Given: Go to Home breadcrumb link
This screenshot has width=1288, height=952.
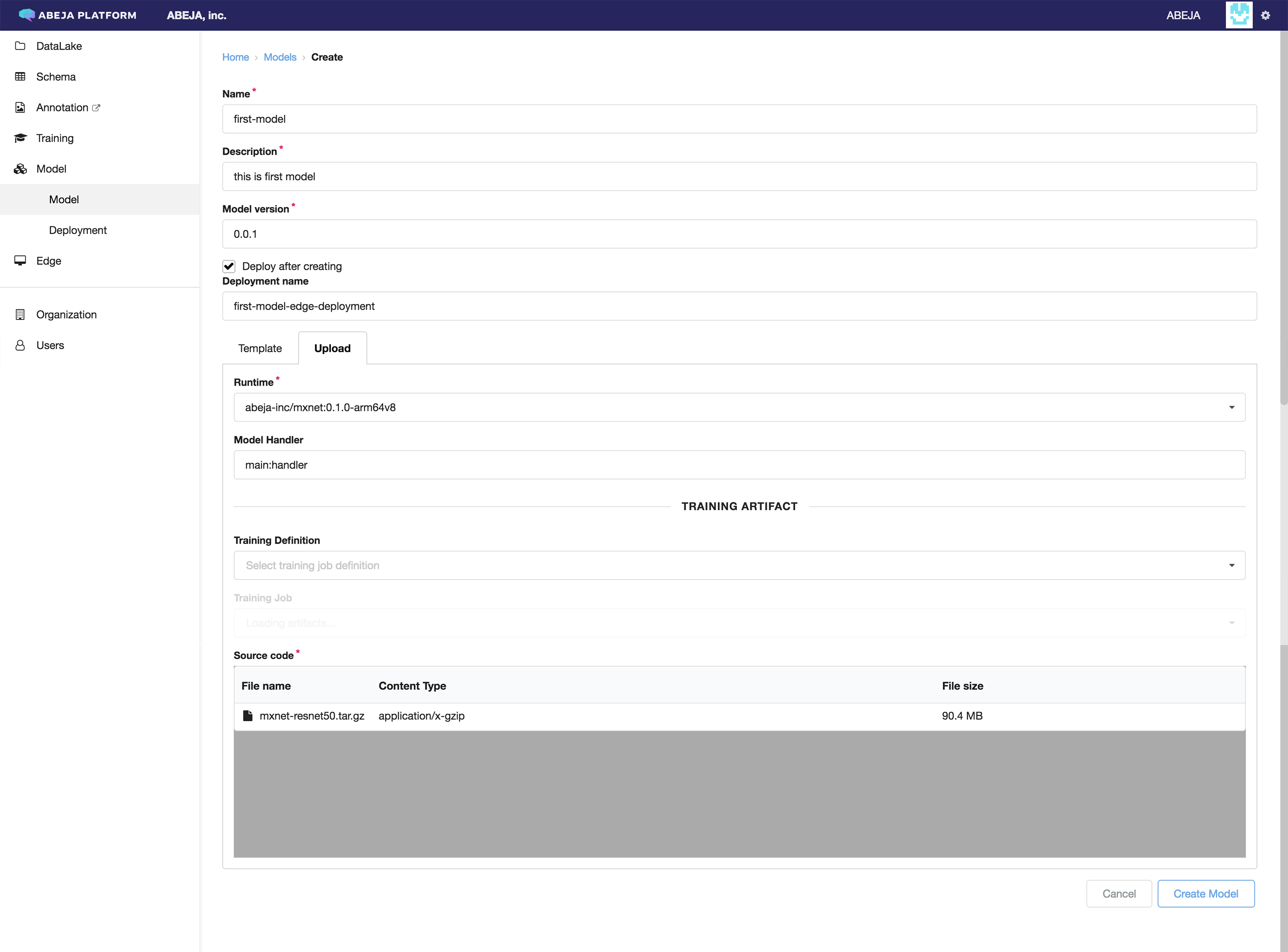Looking at the screenshot, I should pyautogui.click(x=236, y=57).
